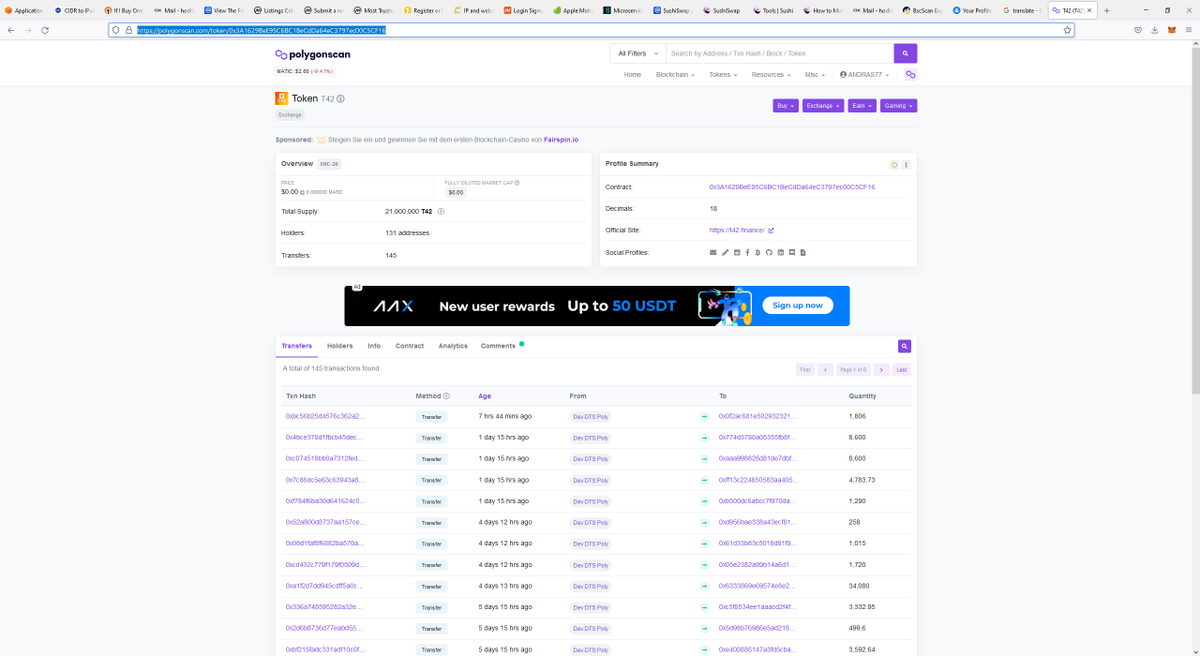1200x656 pixels.
Task: Click the Total Supply info icon
Action: pos(441,211)
